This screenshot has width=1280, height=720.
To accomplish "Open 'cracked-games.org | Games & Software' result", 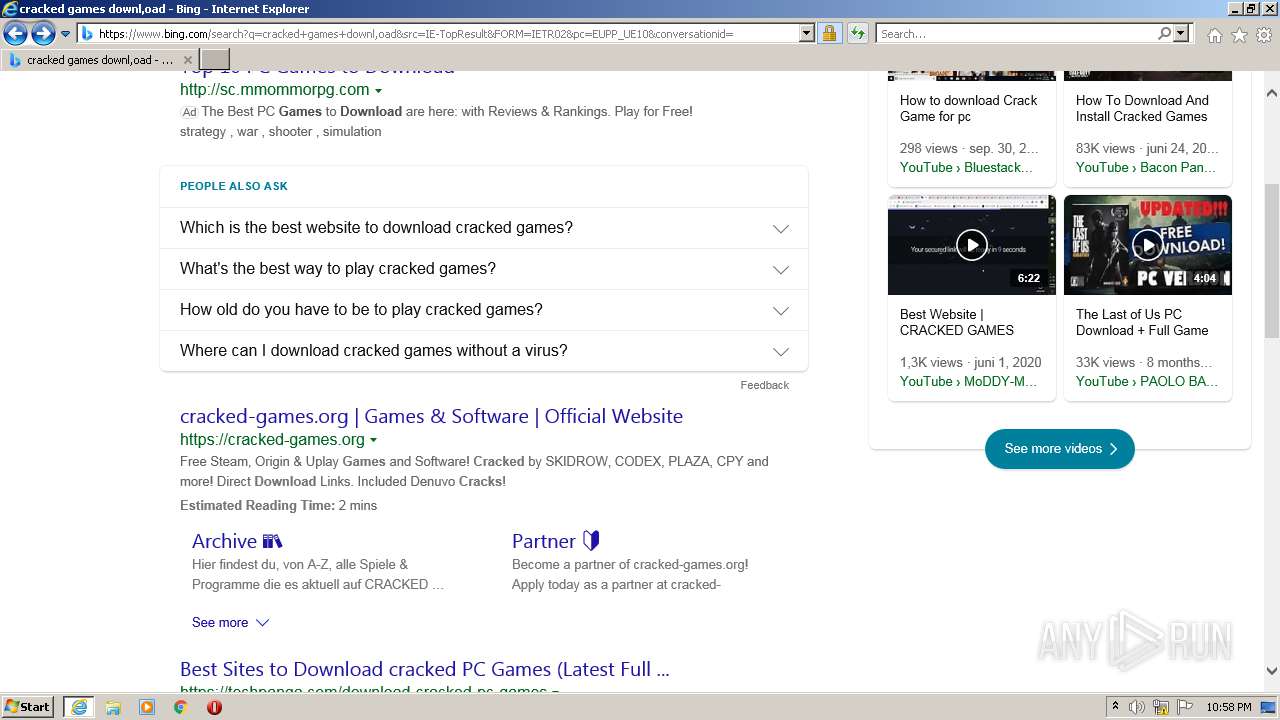I will click(431, 416).
